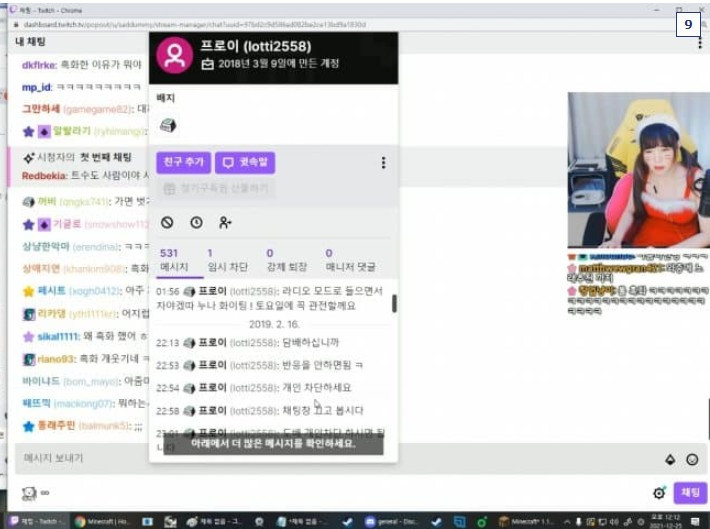Click the 메시지 보내기 input field
710x529 pixels.
tap(335, 458)
